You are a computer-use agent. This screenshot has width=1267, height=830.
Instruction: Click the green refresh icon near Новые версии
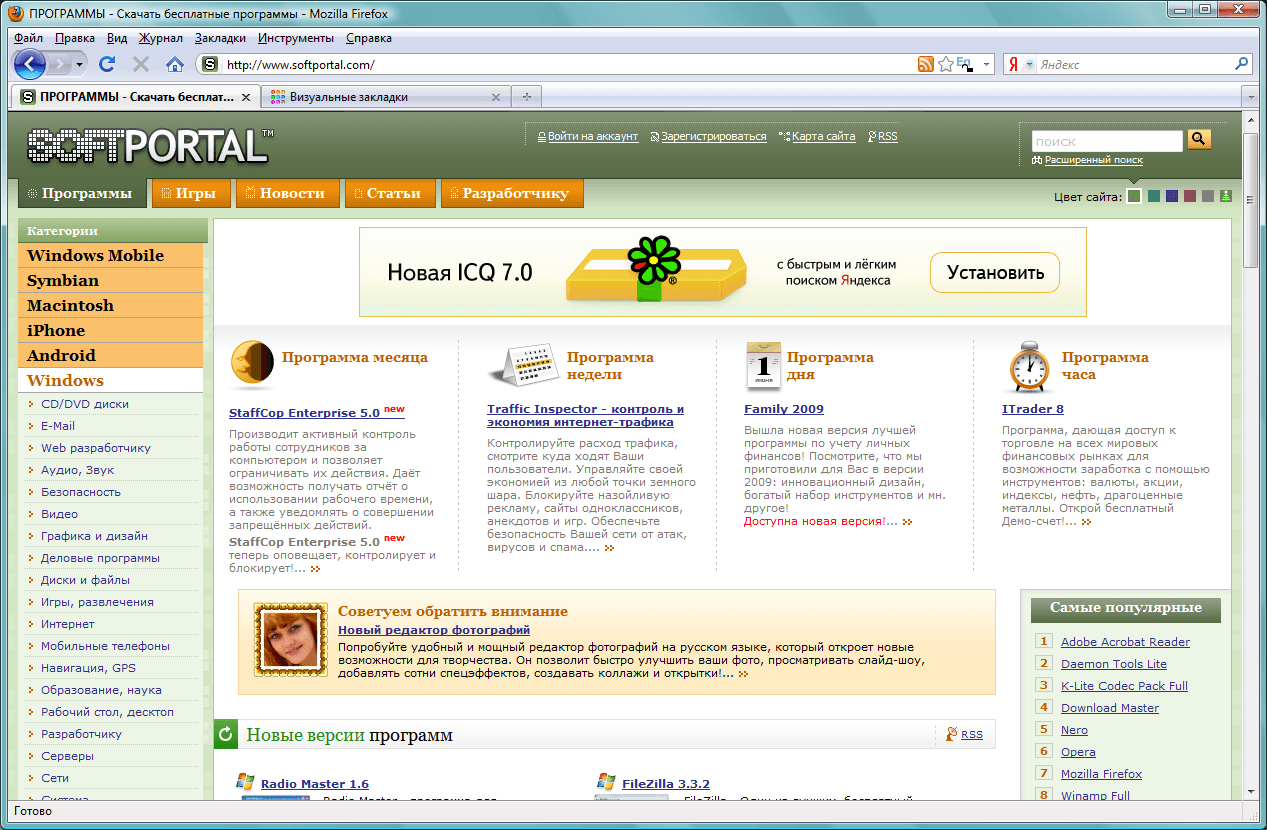(x=225, y=735)
